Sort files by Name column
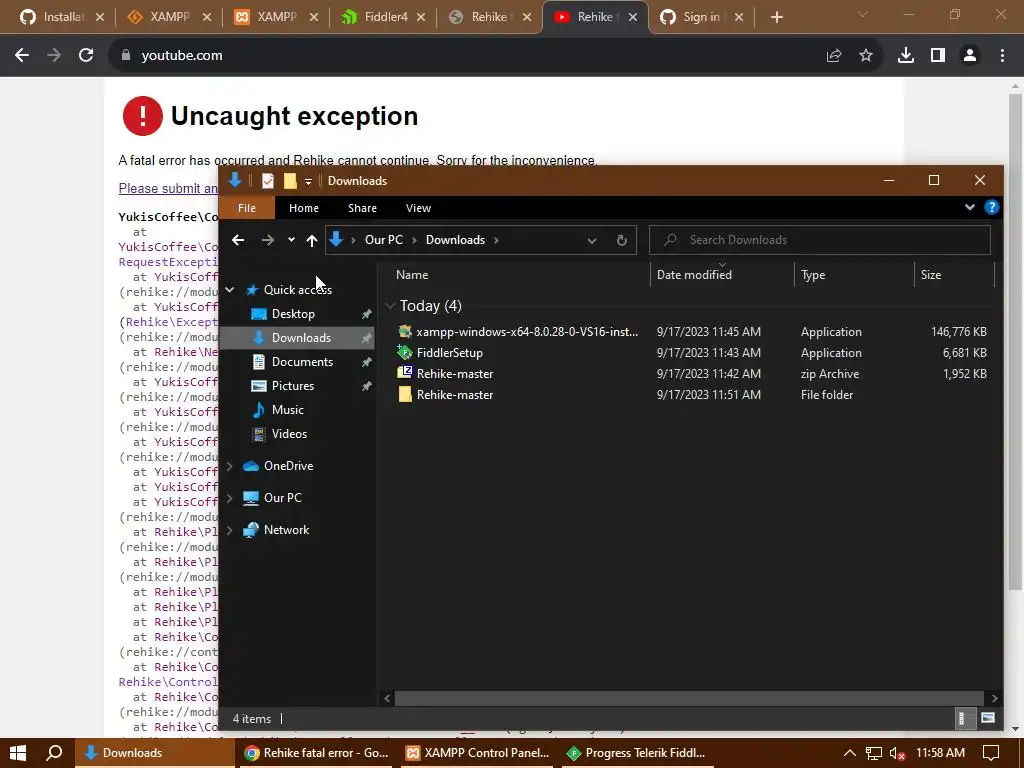1024x768 pixels. click(412, 275)
